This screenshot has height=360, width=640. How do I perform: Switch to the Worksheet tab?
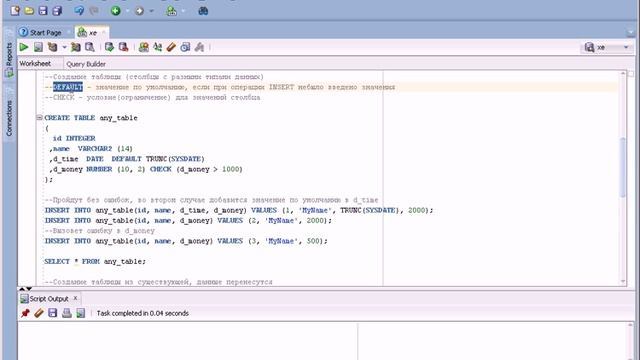pyautogui.click(x=35, y=64)
